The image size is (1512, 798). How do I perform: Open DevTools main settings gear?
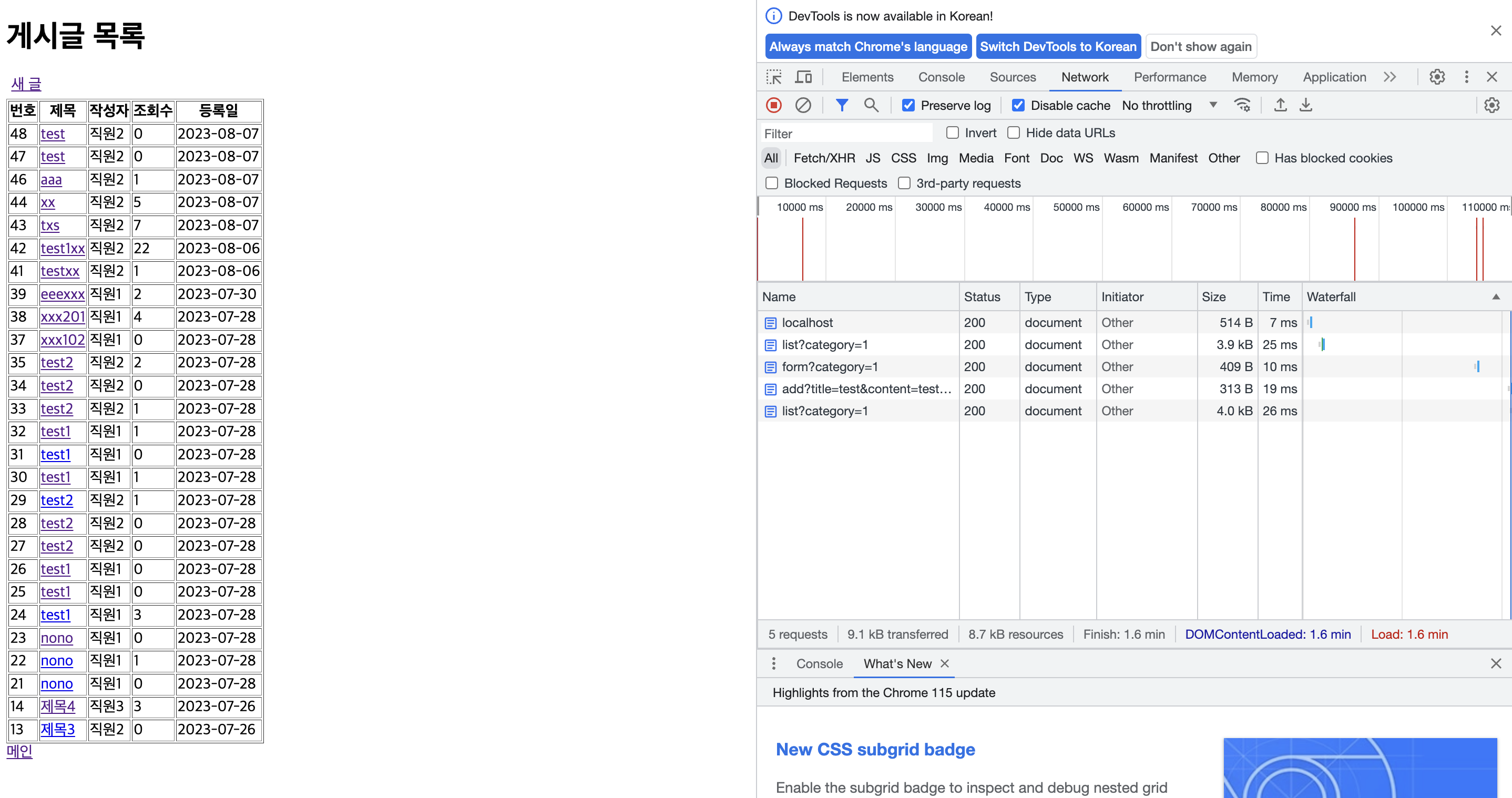coord(1437,77)
